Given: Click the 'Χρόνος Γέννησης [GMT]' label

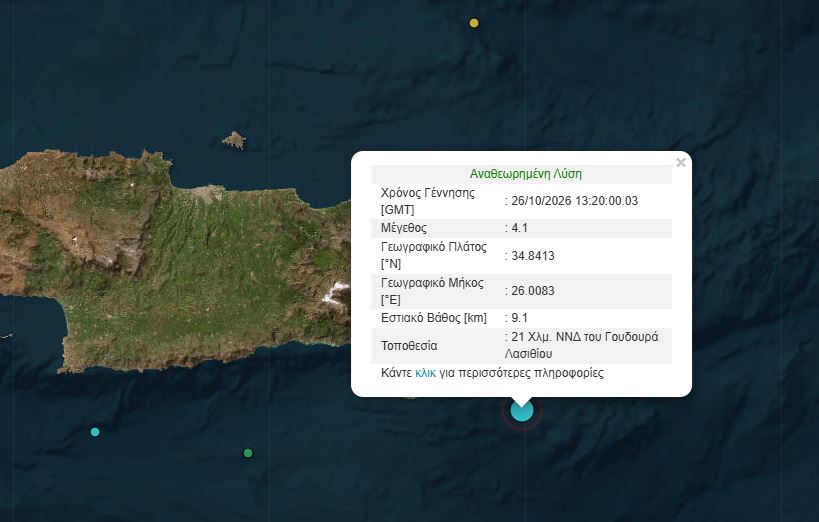Looking at the screenshot, I should pos(428,201).
